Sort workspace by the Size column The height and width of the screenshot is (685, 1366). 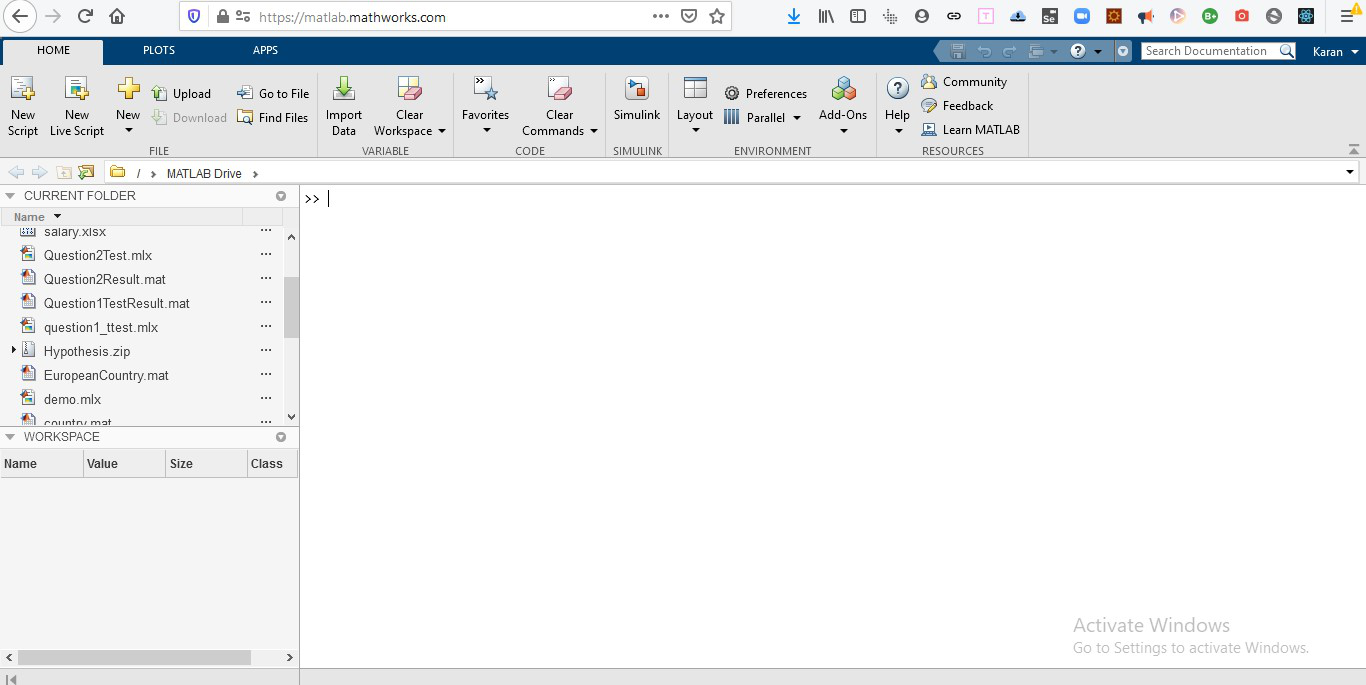pos(206,464)
